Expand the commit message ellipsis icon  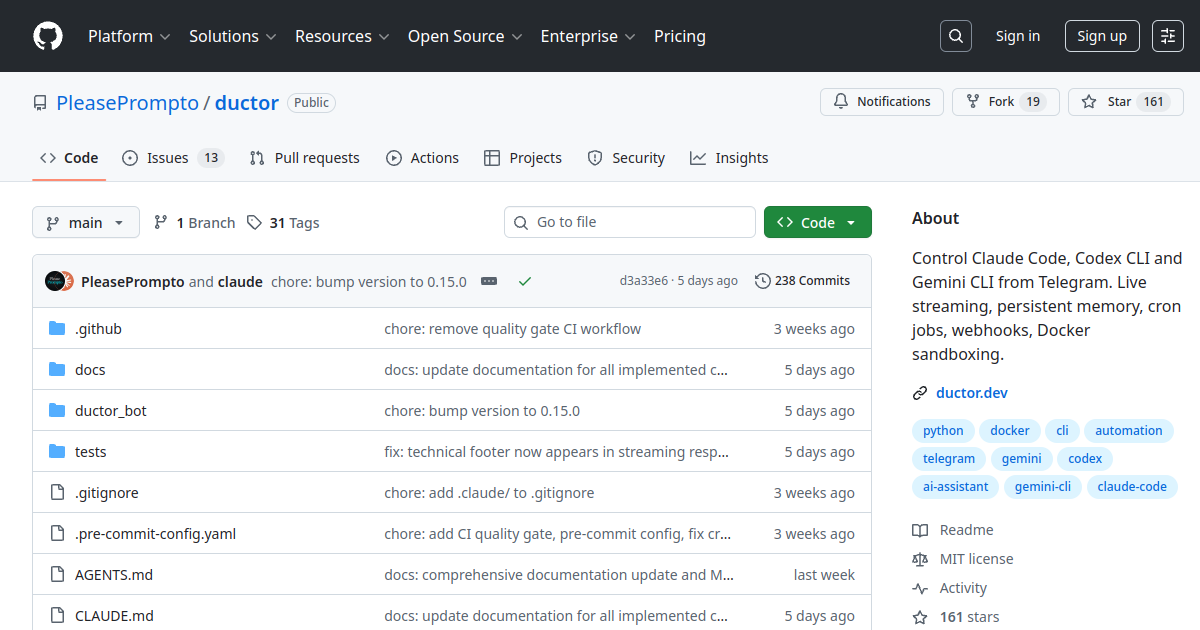(489, 281)
